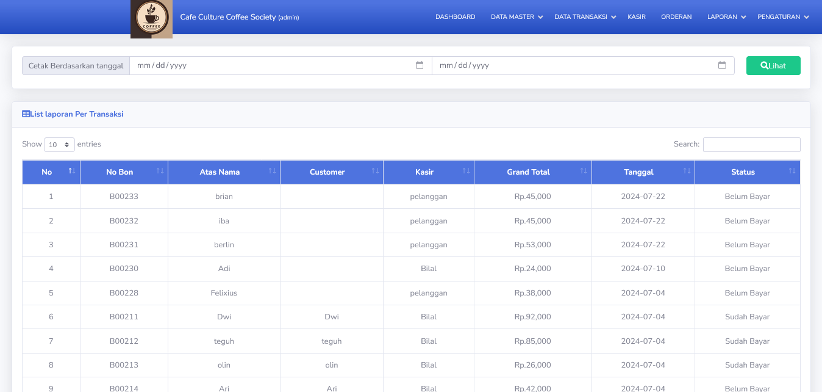Click the coffee cup logo image
This screenshot has height=392, width=822.
[152, 19]
